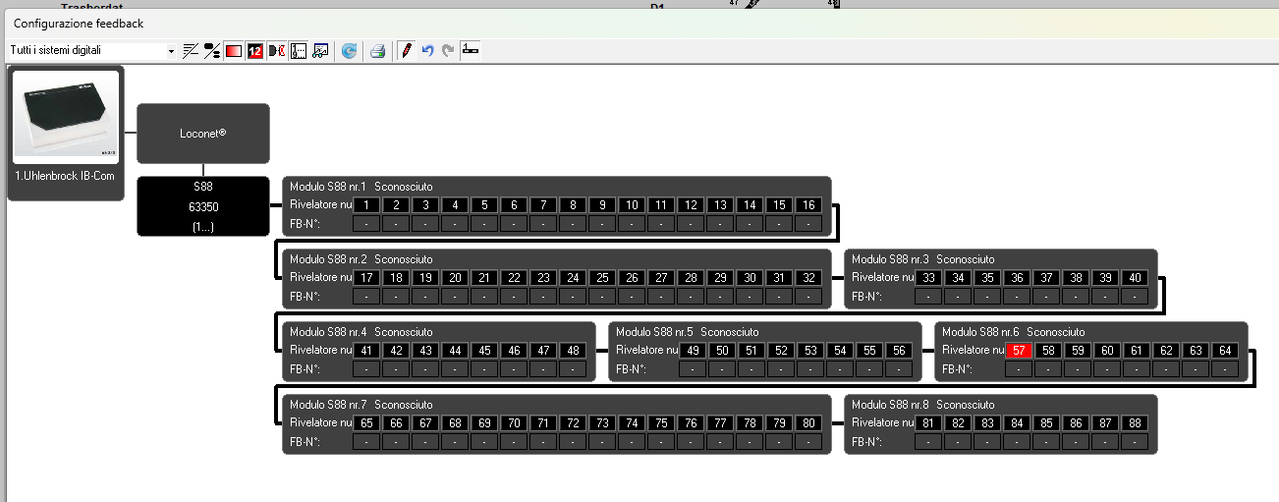Image resolution: width=1279 pixels, height=502 pixels.
Task: Click the first lines toolbar icon next to dropdown
Action: (x=191, y=50)
